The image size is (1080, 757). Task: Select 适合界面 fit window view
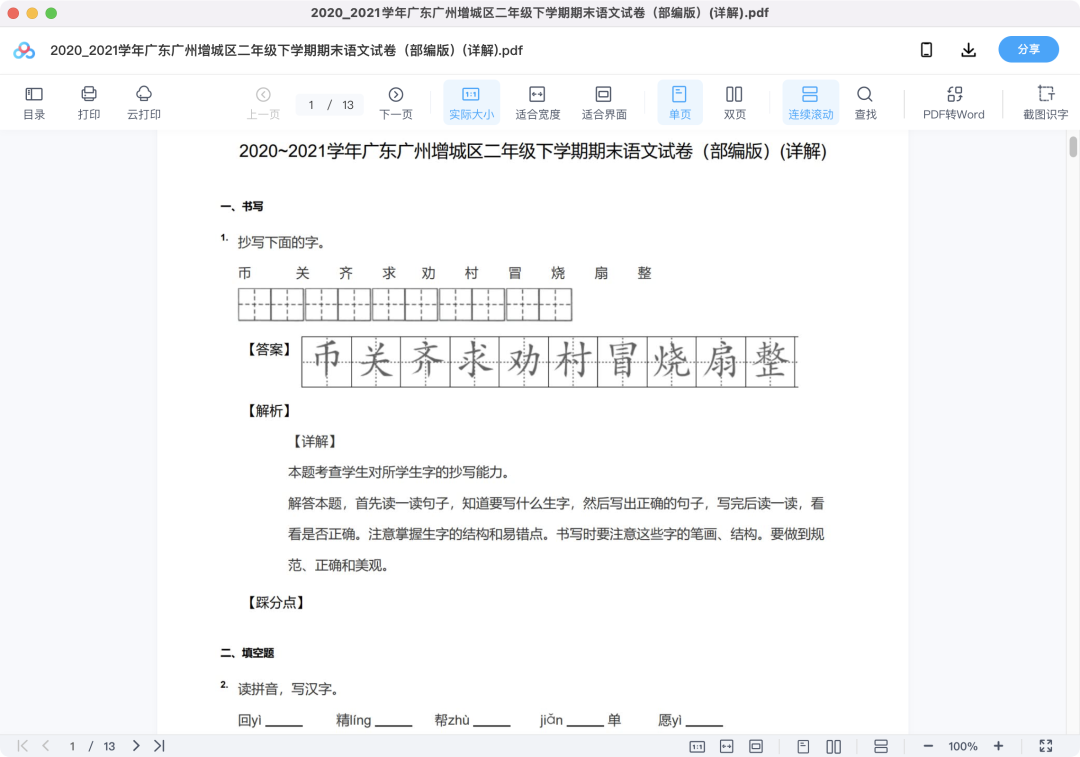click(x=603, y=103)
